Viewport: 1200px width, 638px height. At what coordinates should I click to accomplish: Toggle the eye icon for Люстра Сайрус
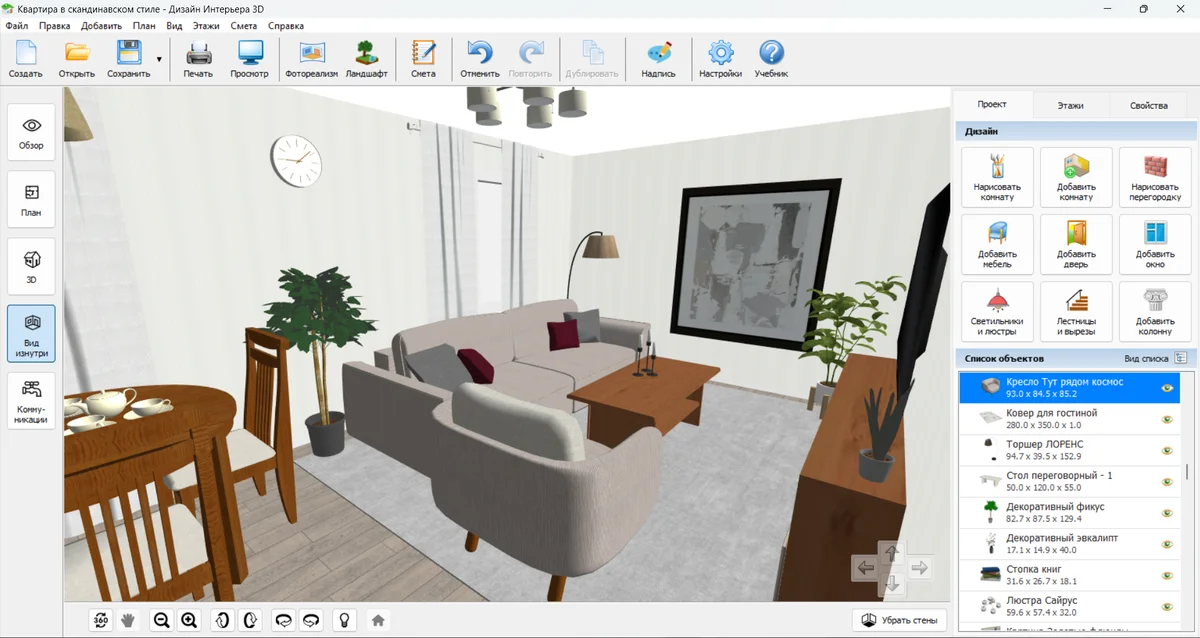pos(1167,607)
